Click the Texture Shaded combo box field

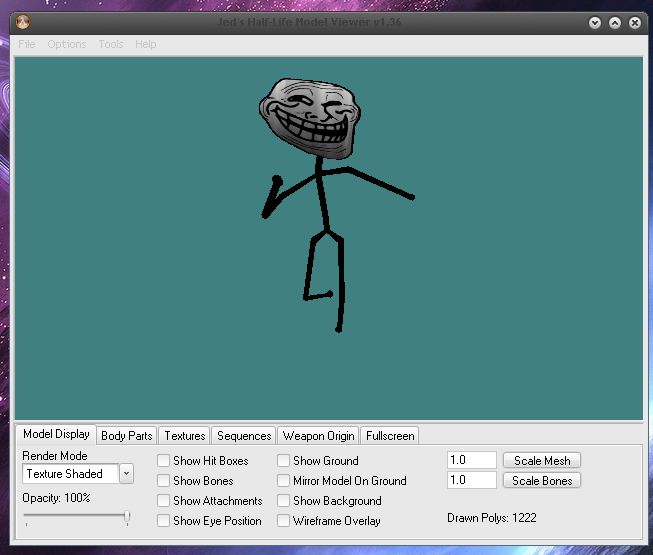click(71, 473)
